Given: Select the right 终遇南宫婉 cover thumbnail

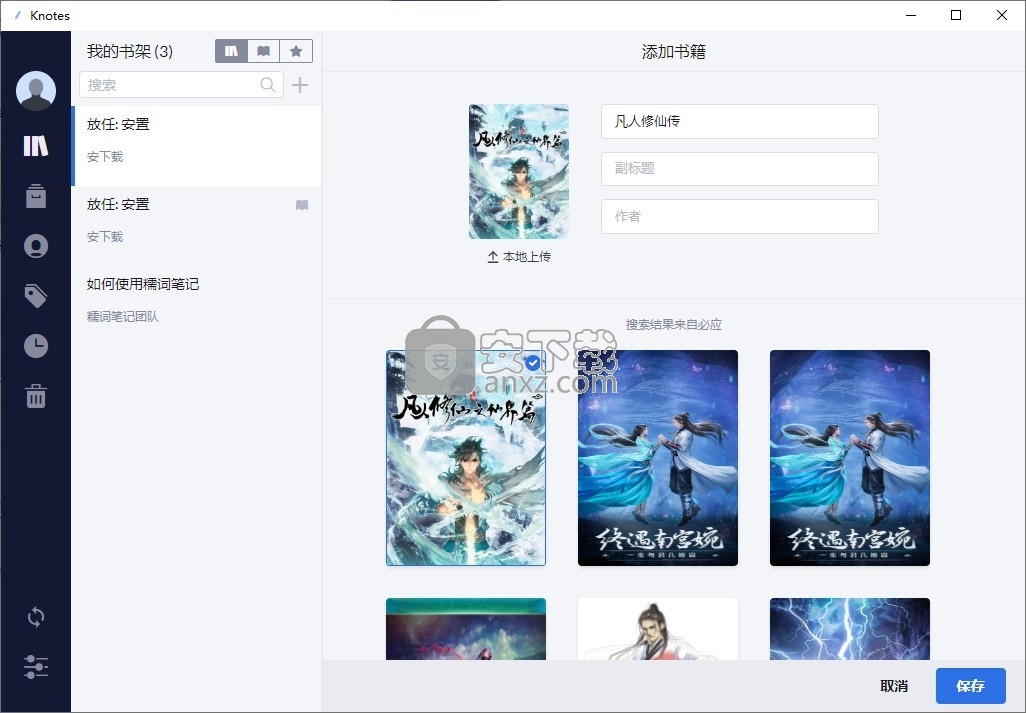Looking at the screenshot, I should point(850,458).
